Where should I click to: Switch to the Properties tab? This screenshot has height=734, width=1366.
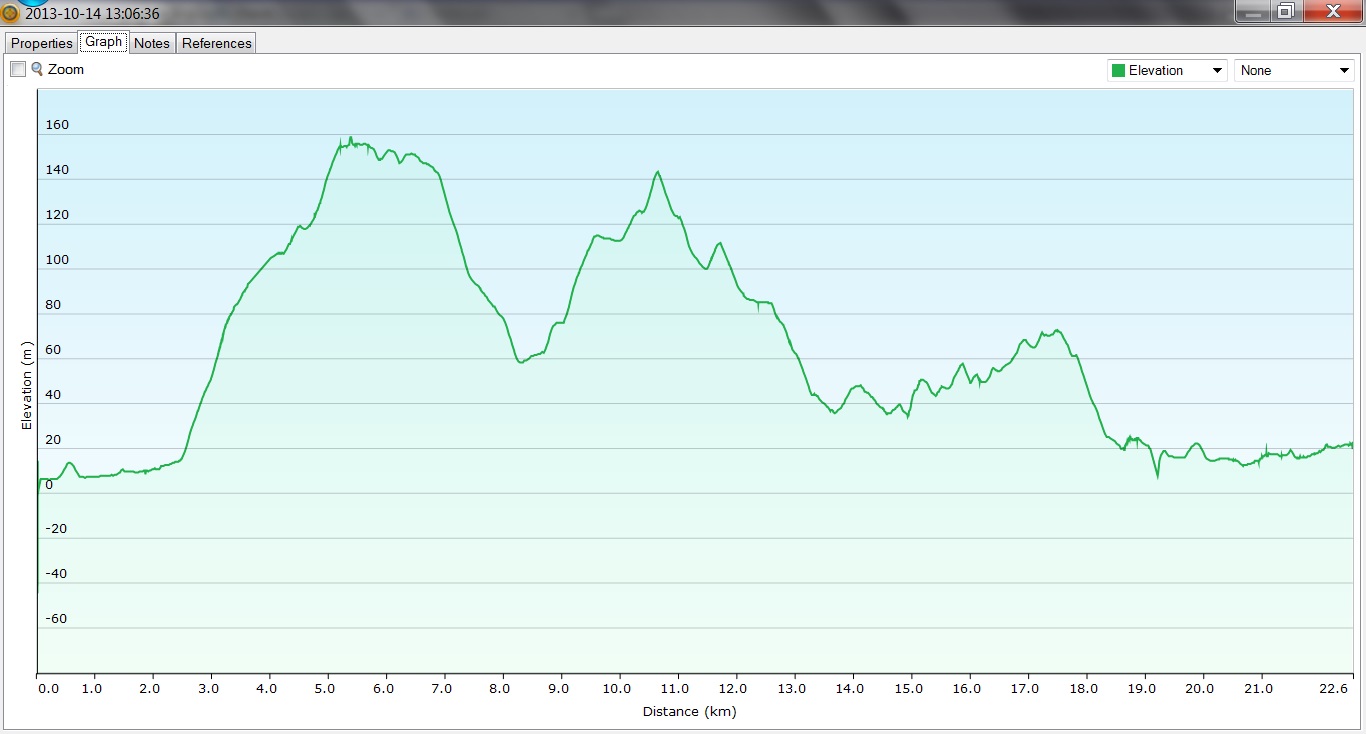coord(41,43)
